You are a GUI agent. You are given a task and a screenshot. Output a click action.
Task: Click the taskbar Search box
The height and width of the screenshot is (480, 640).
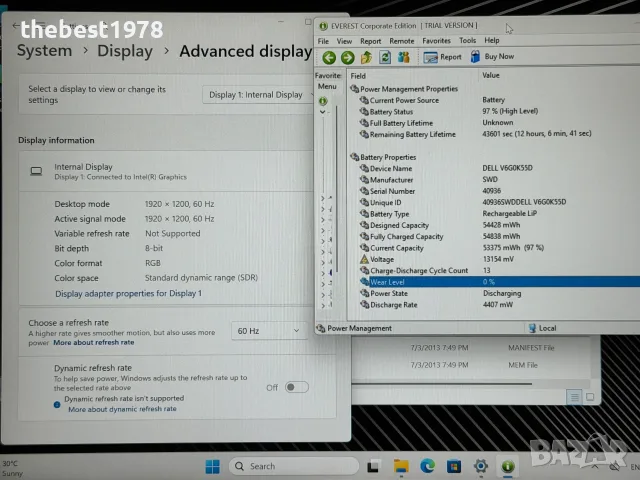(293, 466)
